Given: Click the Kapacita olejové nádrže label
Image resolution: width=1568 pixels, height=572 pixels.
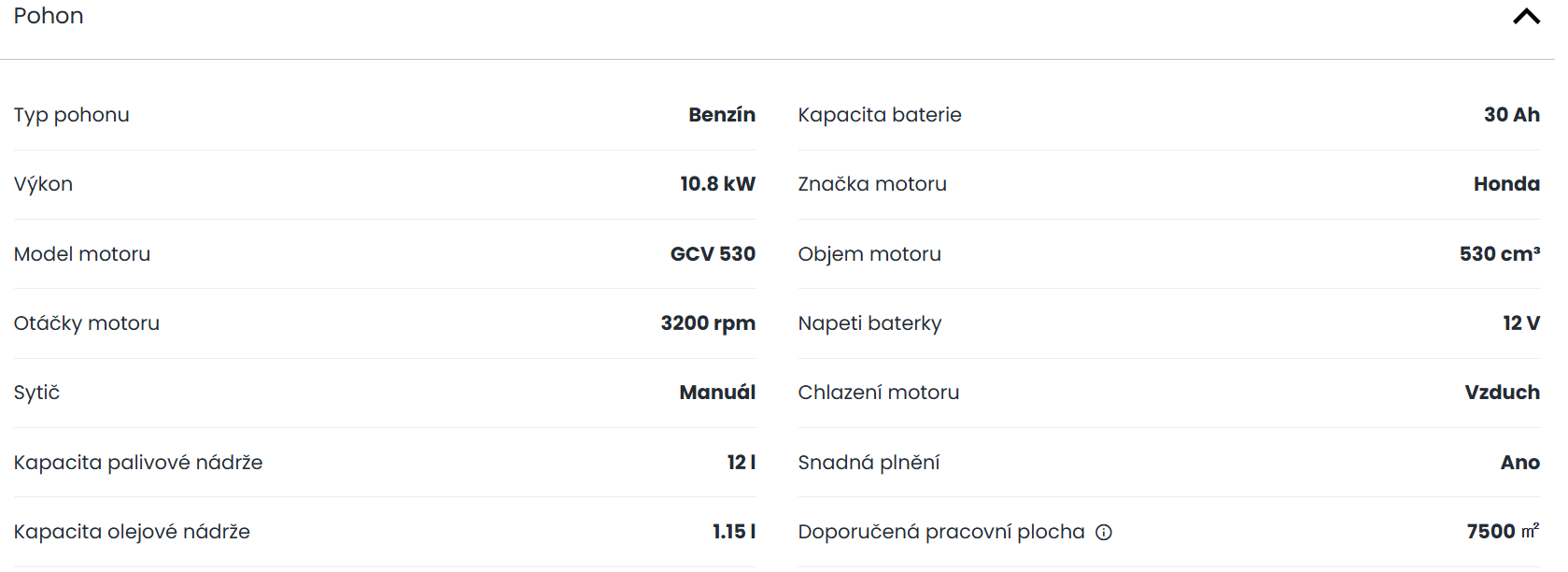Looking at the screenshot, I should 132,532.
